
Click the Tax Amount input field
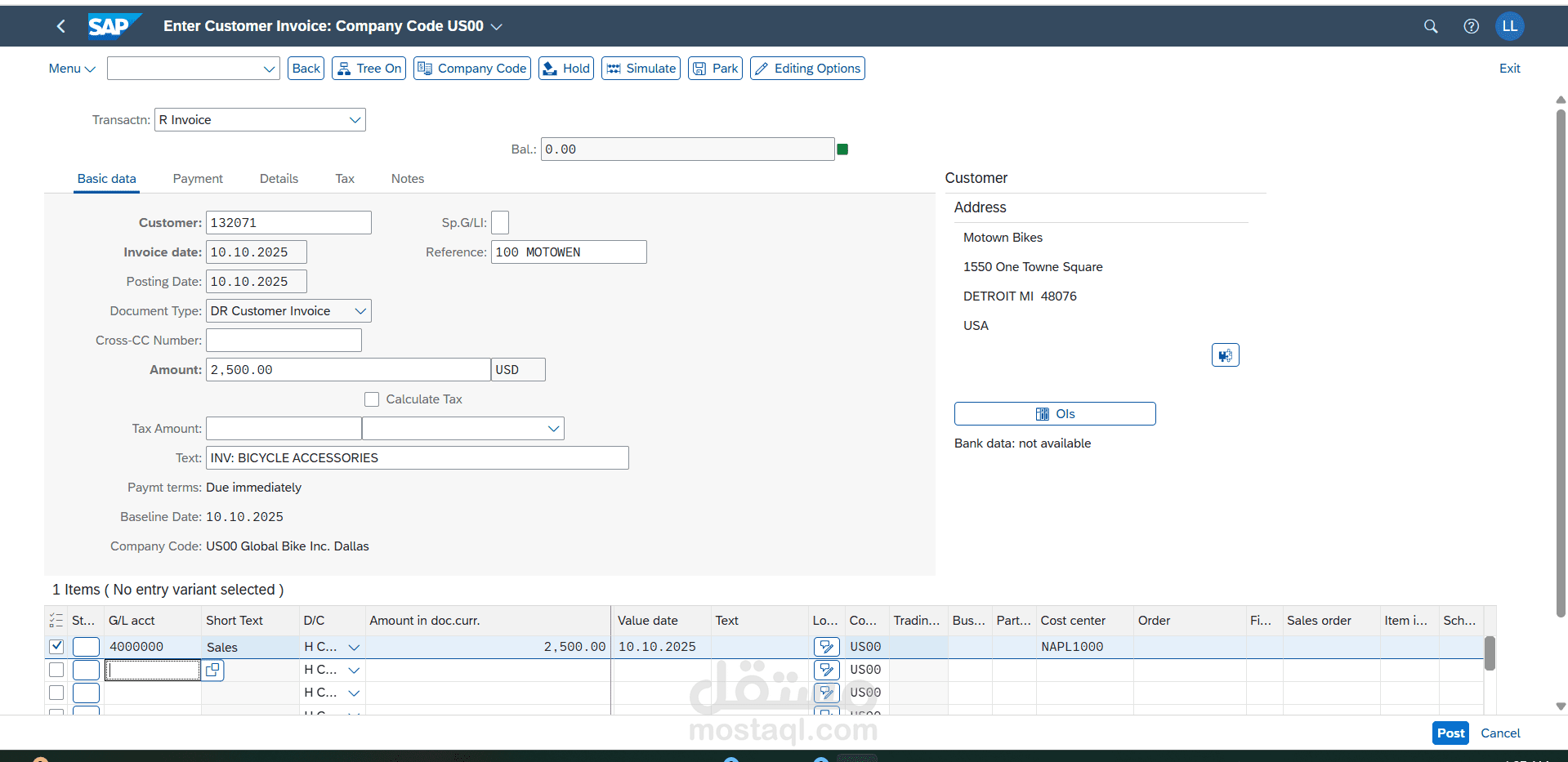(x=284, y=429)
